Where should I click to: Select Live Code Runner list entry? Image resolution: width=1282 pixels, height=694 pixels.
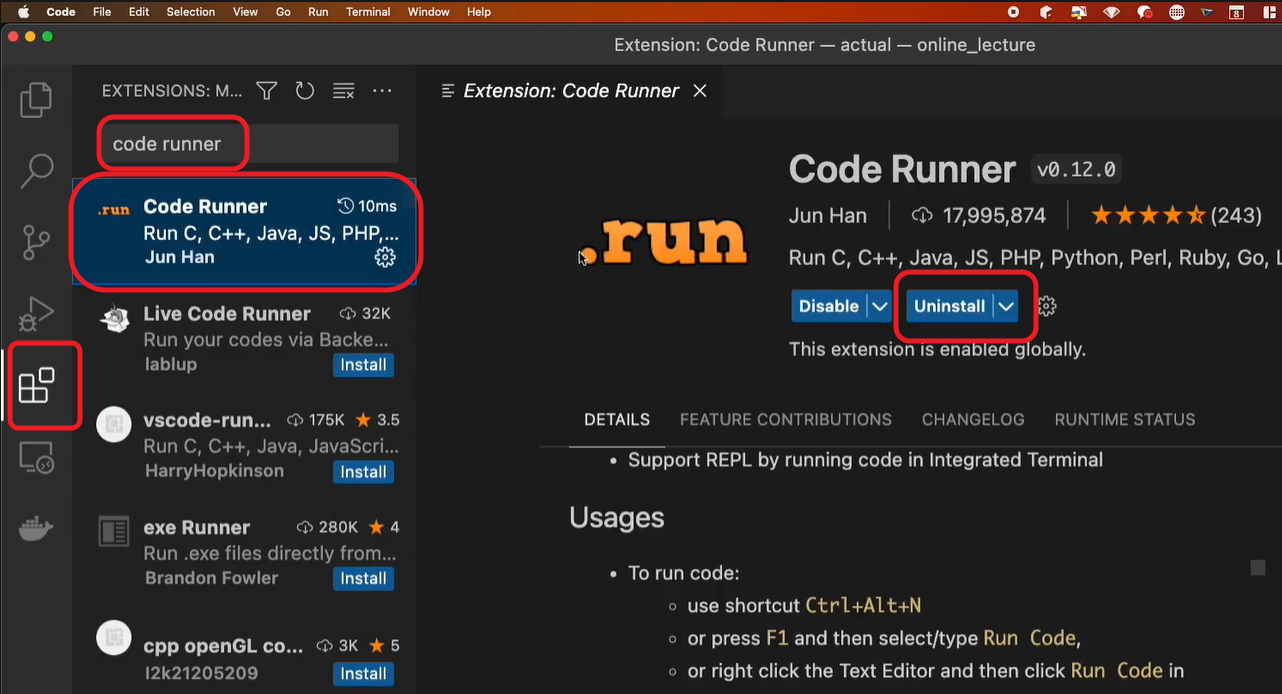point(244,339)
